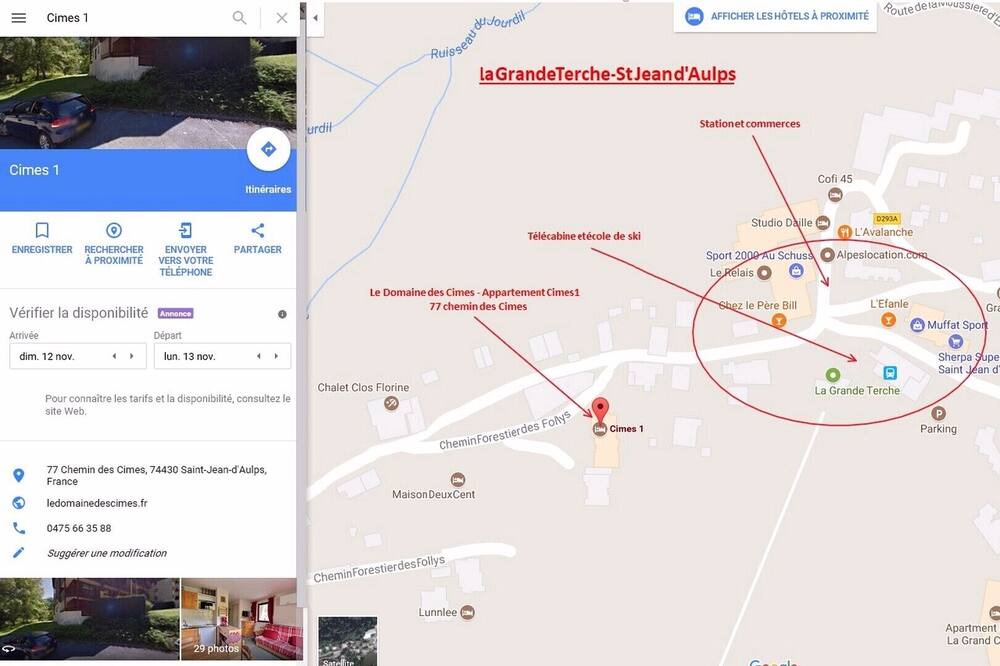The width and height of the screenshot is (1000, 666).
Task: Click the Cimes 1 search field
Action: (134, 18)
